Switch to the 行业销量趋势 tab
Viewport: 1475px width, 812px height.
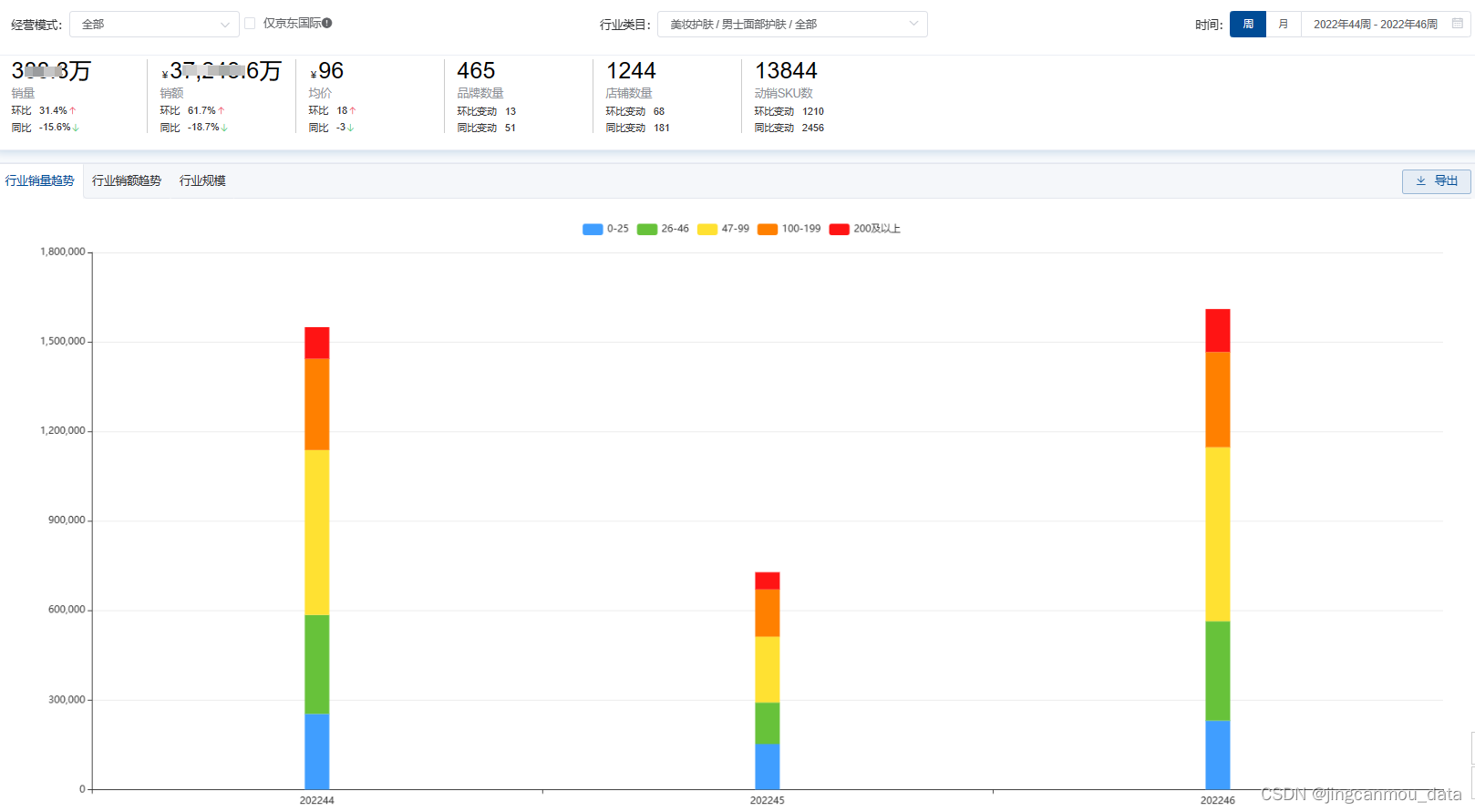[40, 180]
